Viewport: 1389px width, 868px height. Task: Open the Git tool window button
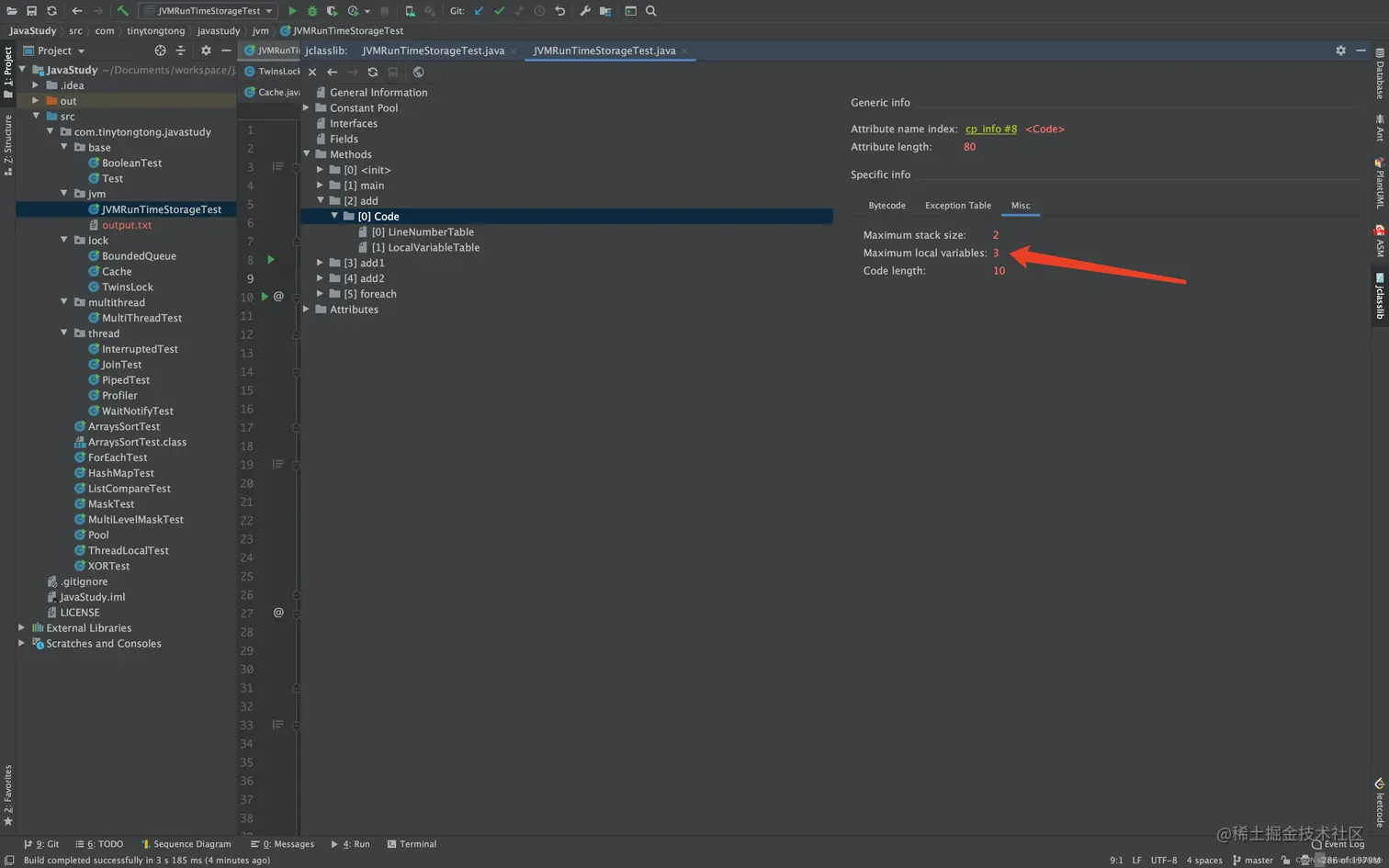pyautogui.click(x=40, y=844)
